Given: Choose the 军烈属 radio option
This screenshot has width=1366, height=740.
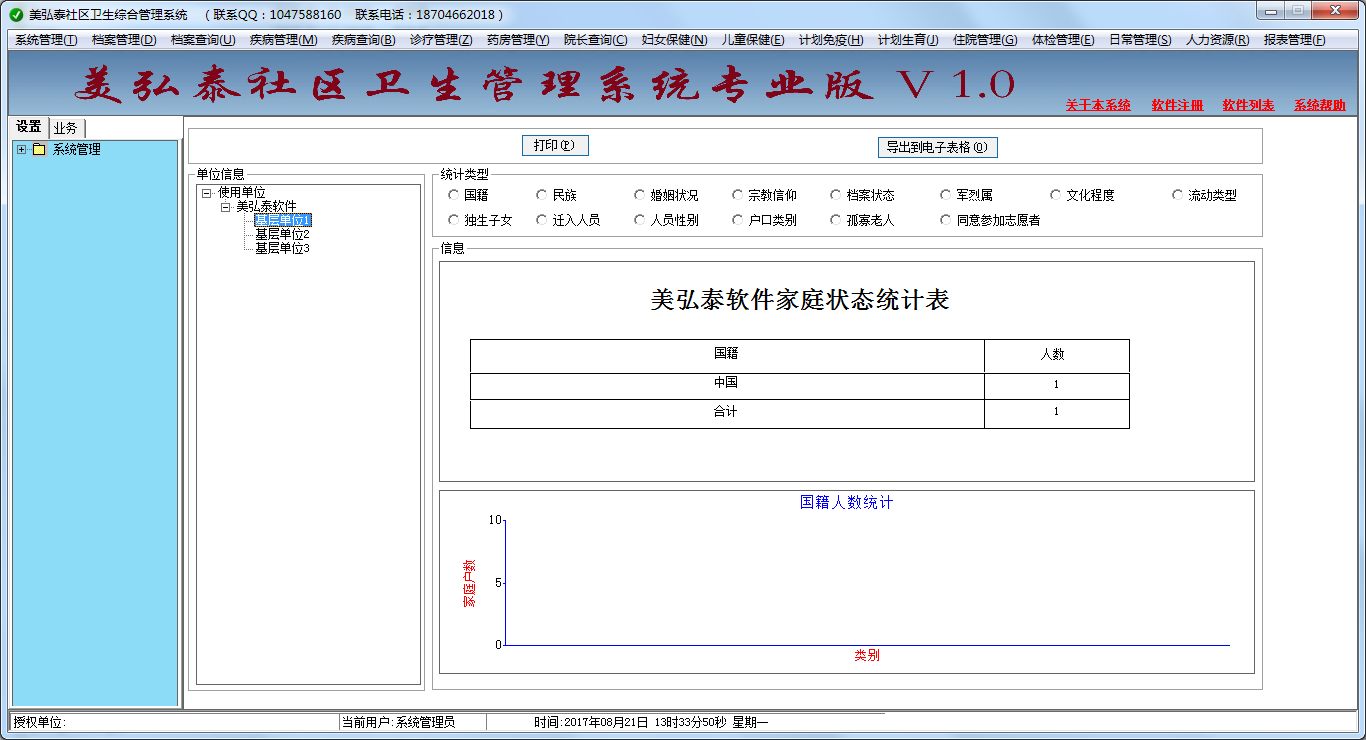Looking at the screenshot, I should [x=946, y=195].
